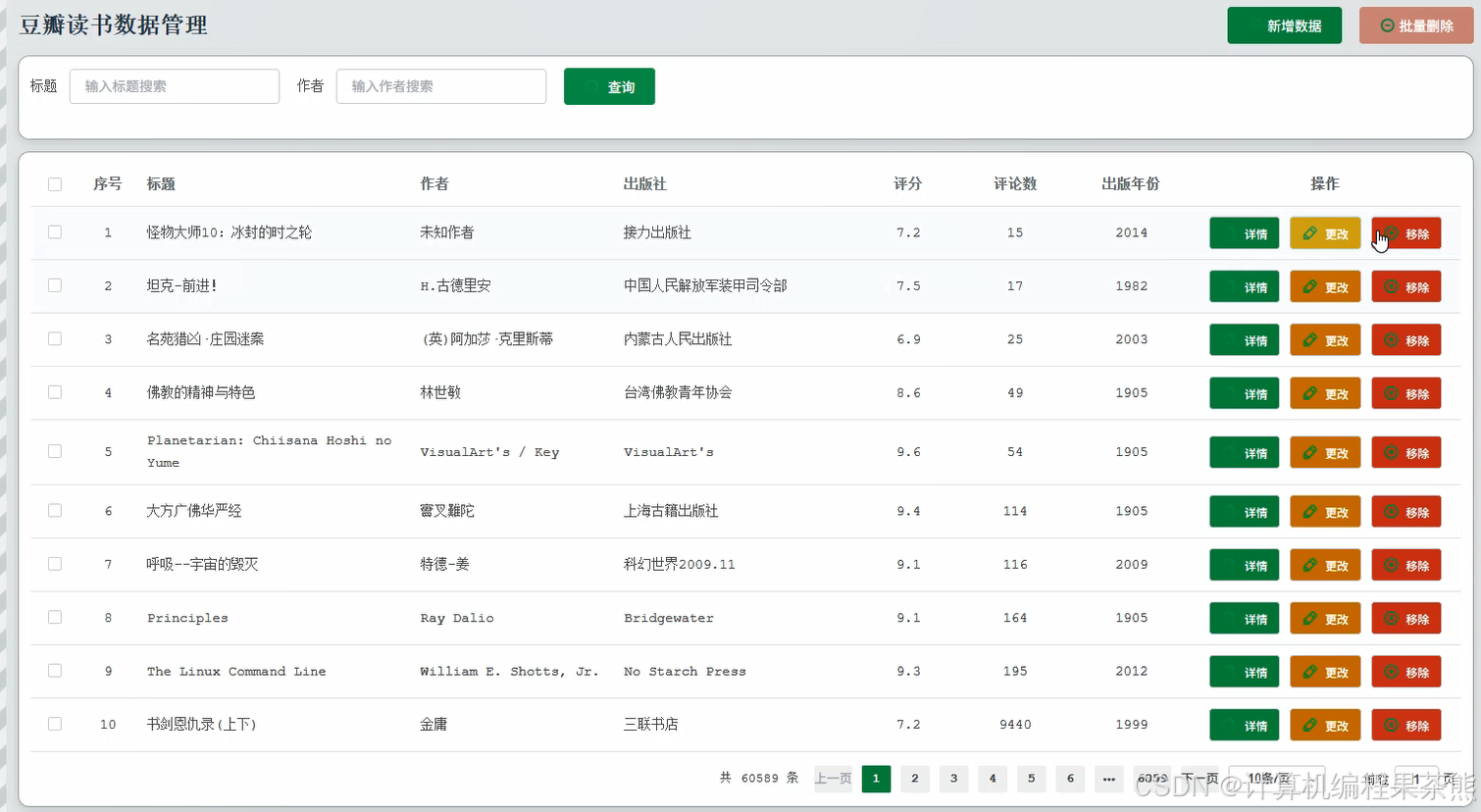The image size is (1481, 812).
Task: Click 移除 for The Linux Command Line
Action: click(x=1405, y=672)
